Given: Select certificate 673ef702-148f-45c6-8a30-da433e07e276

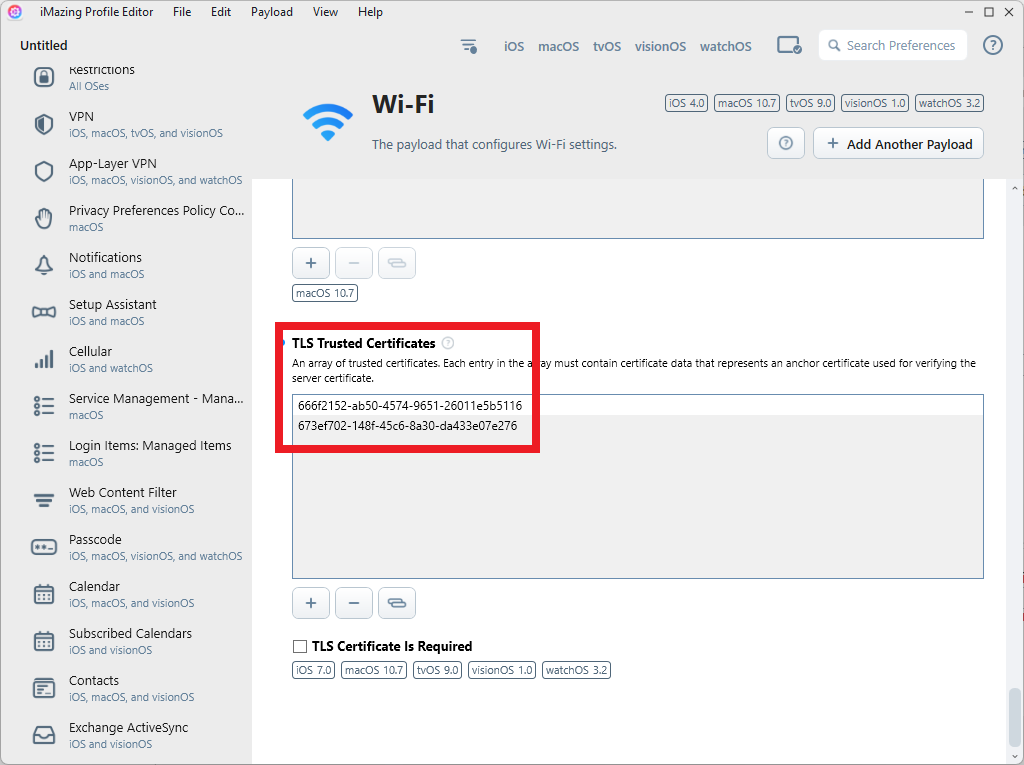Looking at the screenshot, I should click(x=637, y=425).
